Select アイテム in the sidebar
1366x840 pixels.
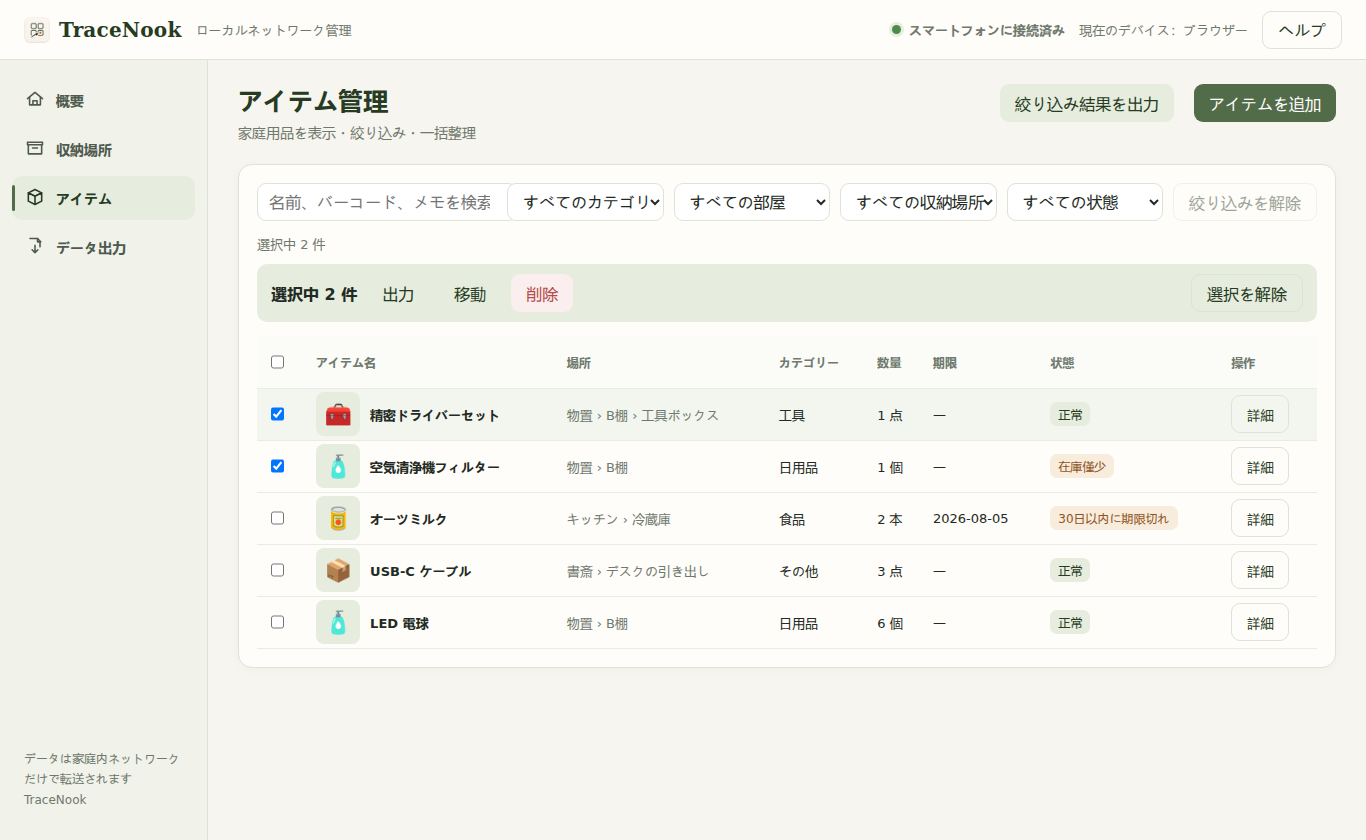(103, 198)
